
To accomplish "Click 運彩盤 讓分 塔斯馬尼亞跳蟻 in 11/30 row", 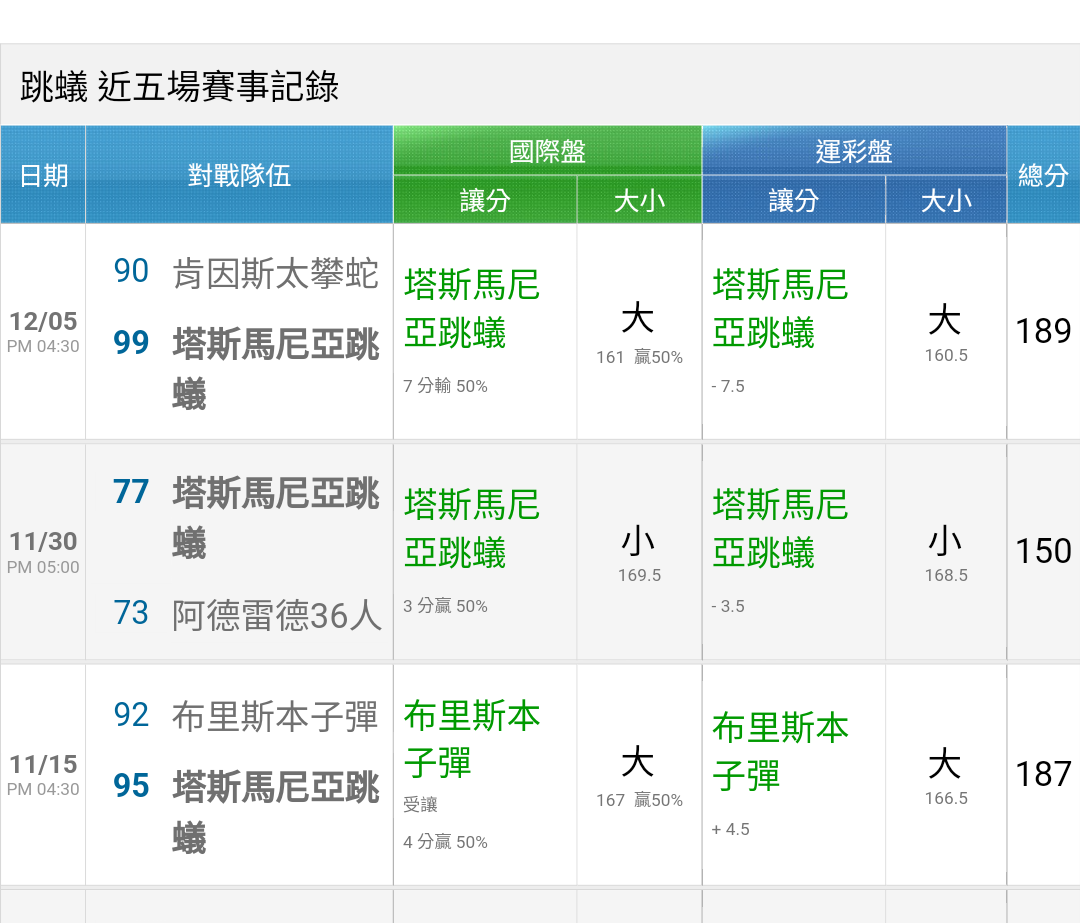I will (780, 529).
